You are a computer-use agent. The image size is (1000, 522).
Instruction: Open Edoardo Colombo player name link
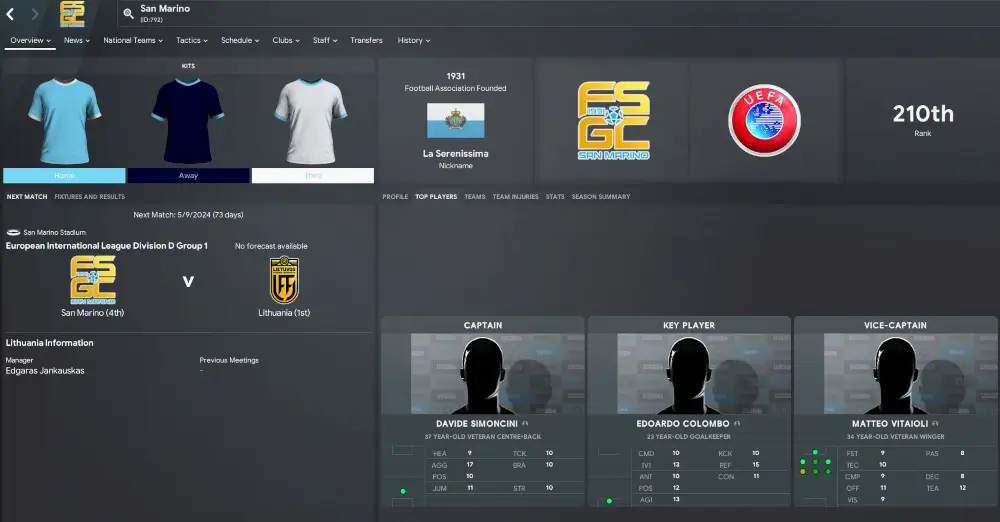[682, 424]
